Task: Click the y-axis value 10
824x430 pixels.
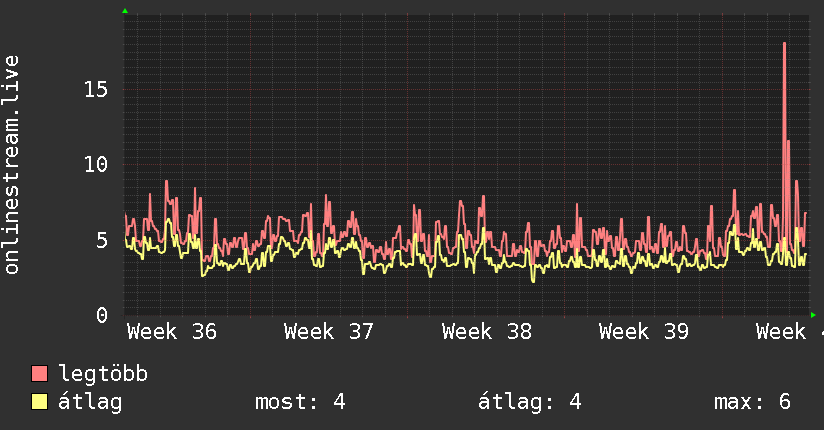Action: (x=96, y=165)
